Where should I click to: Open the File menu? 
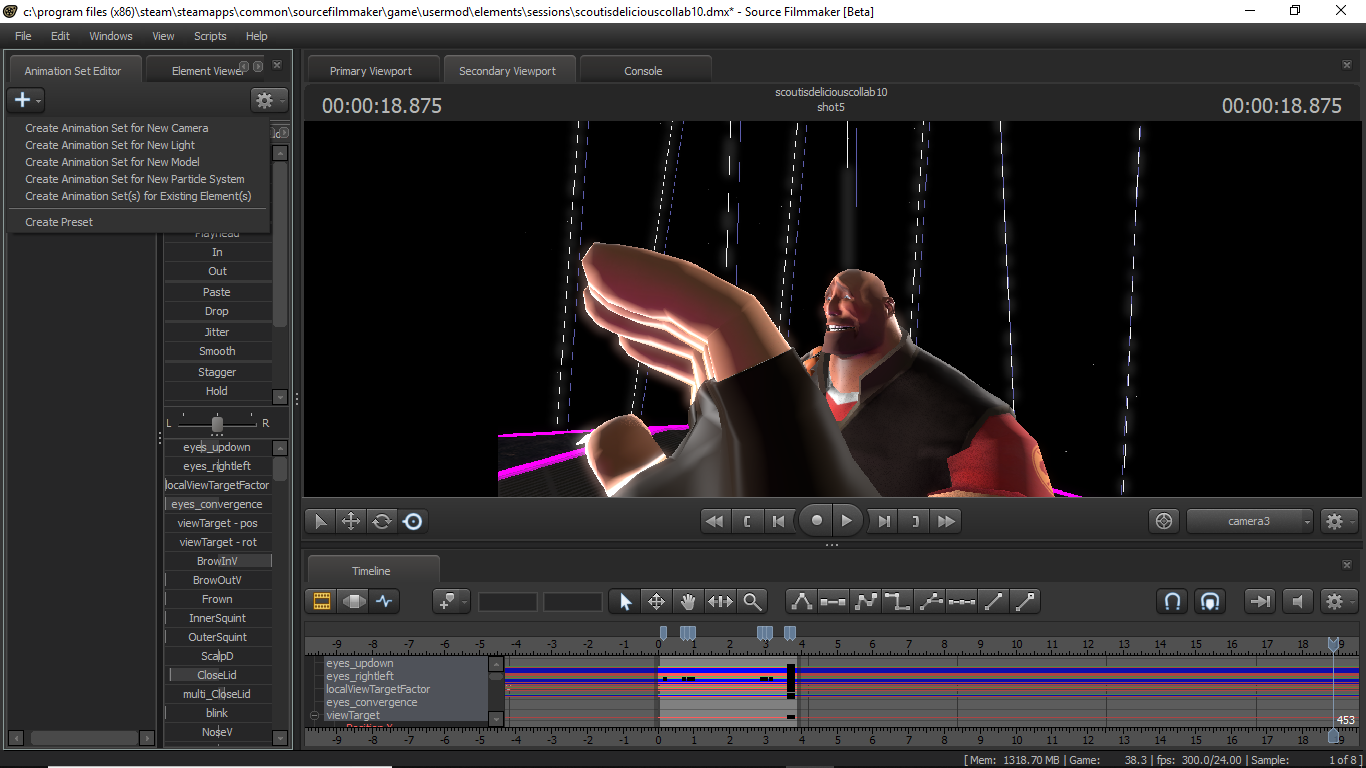point(23,36)
